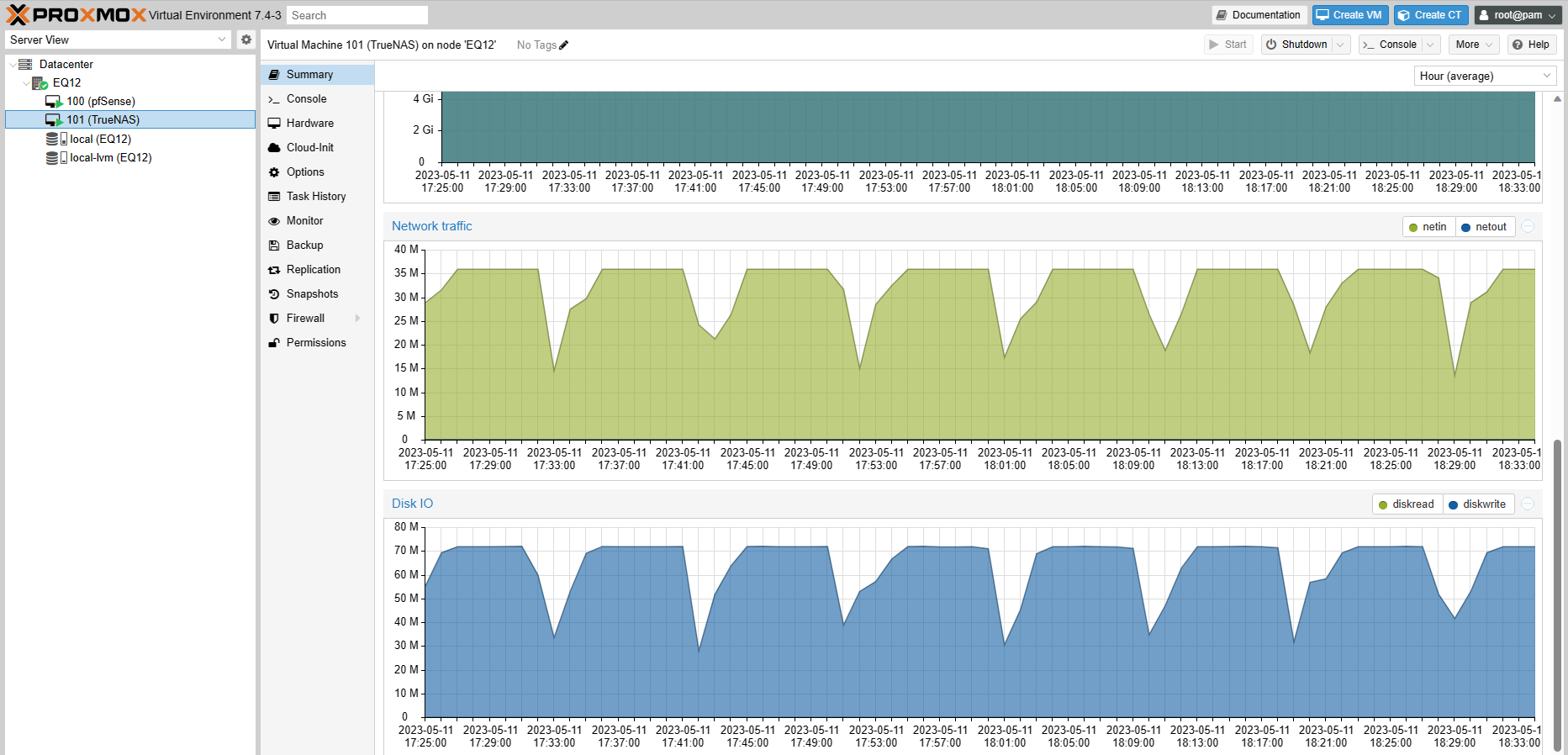Screen dimensions: 1568x755
Task: Open the Snapshots tab
Action: pos(317,294)
